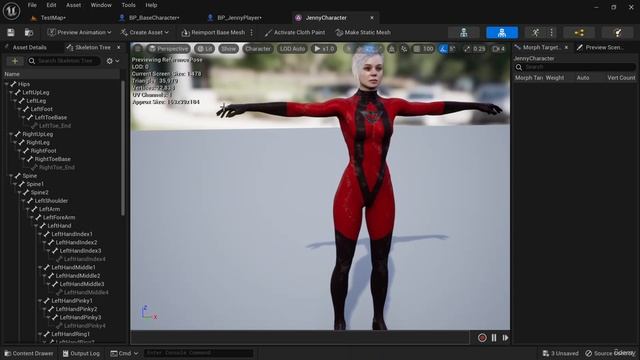
Task: Open the Edit menu
Action: [51, 5]
